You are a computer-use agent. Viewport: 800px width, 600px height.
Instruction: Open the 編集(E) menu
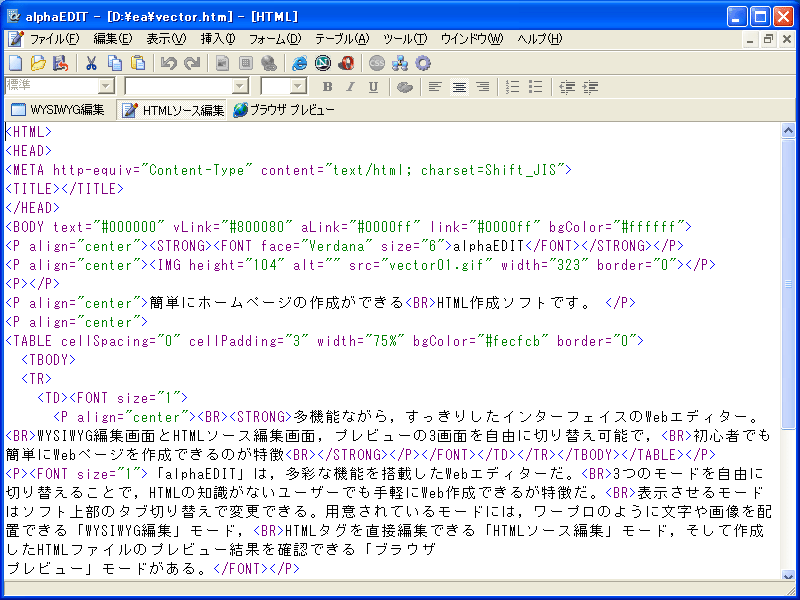click(113, 39)
